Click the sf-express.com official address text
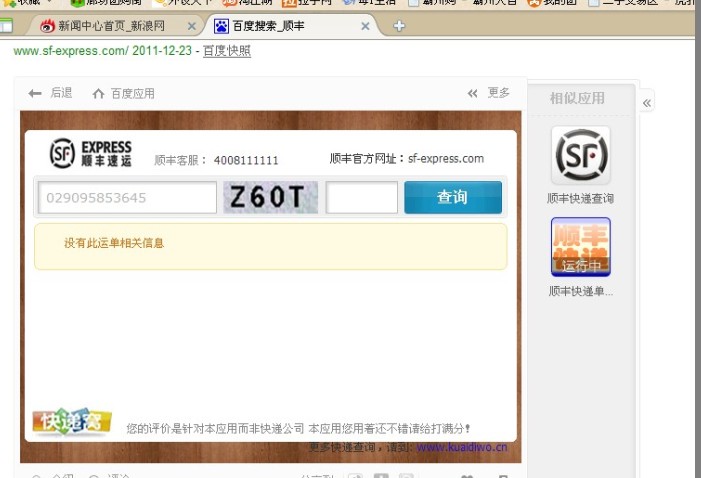The width and height of the screenshot is (701, 478). [446, 159]
